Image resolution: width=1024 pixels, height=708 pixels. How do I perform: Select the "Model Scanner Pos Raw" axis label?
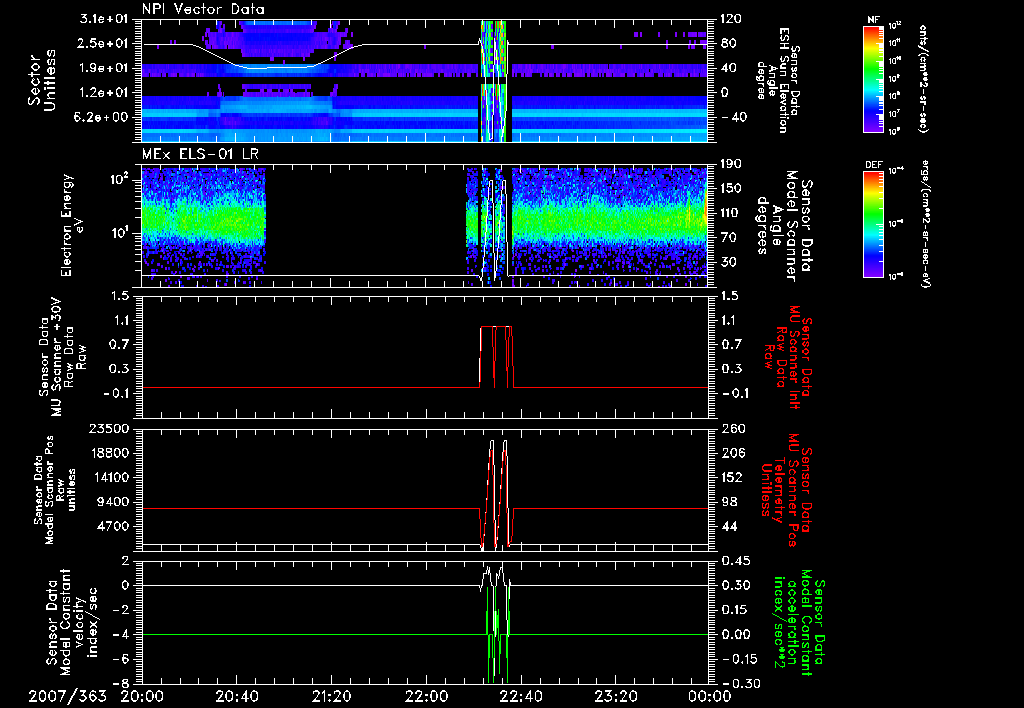[x=56, y=489]
